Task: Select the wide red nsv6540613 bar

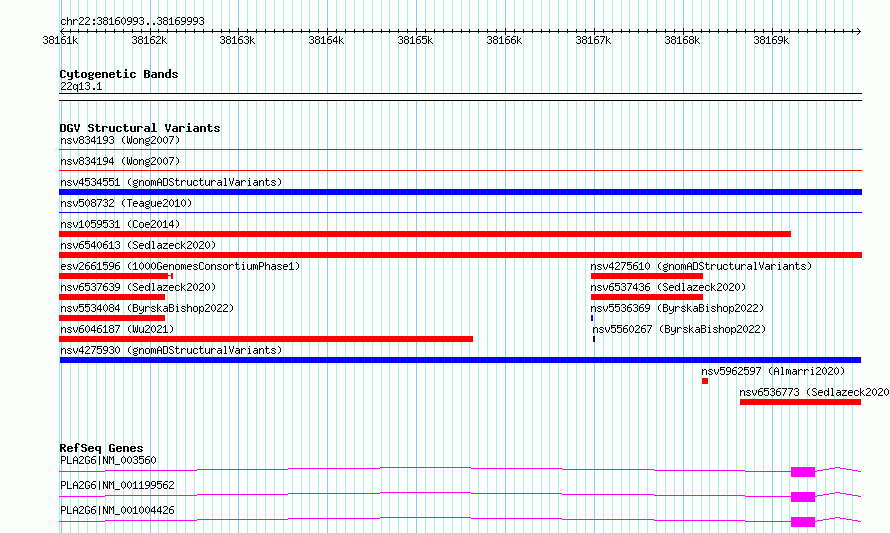Action: pyautogui.click(x=460, y=255)
